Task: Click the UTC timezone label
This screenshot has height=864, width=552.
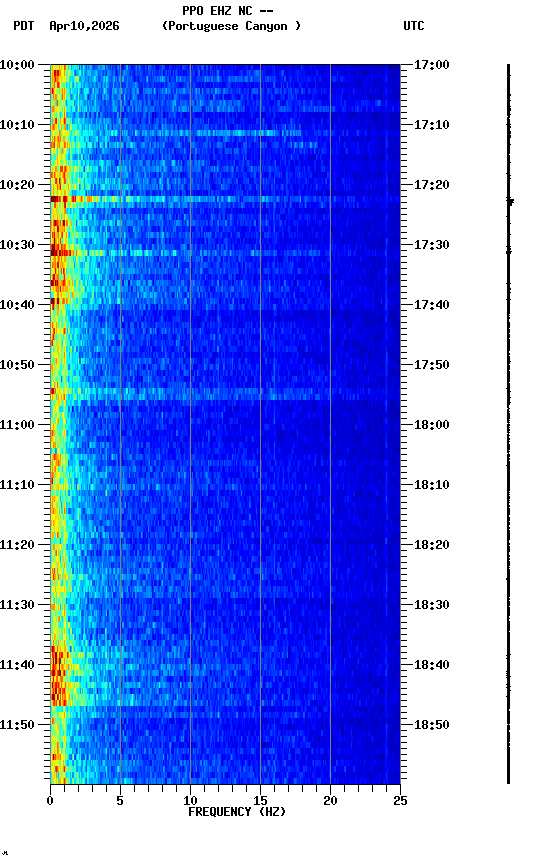Action: 414,26
